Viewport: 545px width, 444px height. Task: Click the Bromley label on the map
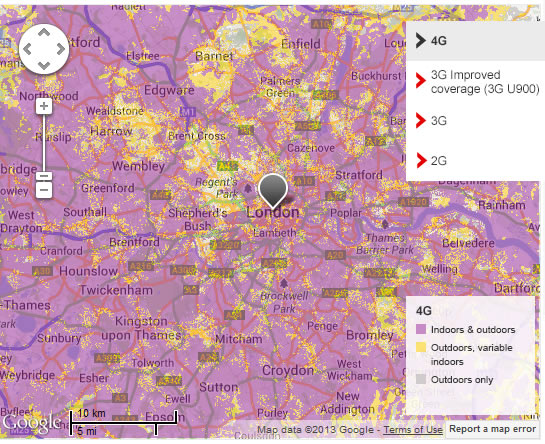(x=369, y=336)
